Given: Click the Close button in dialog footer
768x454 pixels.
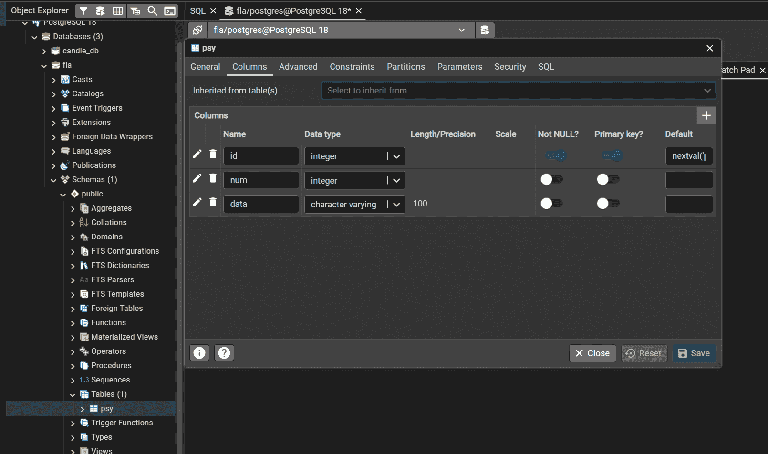Looking at the screenshot, I should point(592,353).
